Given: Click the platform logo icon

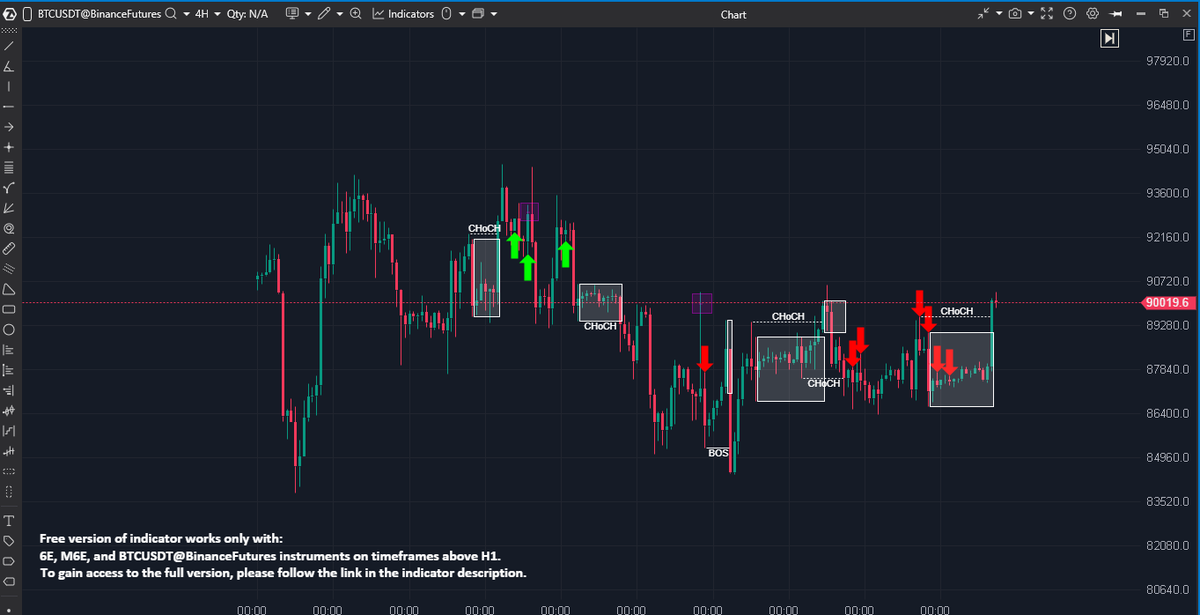Looking at the screenshot, I should pyautogui.click(x=9, y=14).
